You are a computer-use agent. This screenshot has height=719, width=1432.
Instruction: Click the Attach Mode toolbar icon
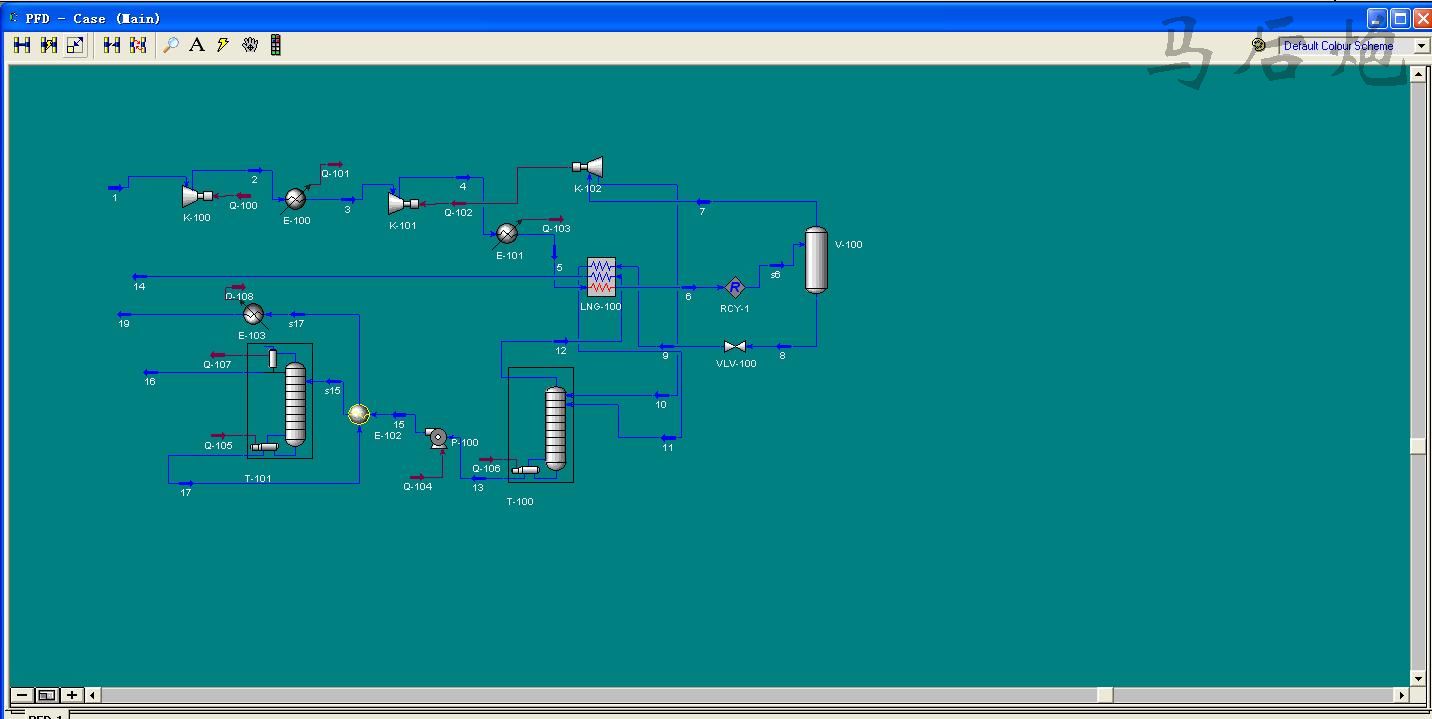(22, 45)
